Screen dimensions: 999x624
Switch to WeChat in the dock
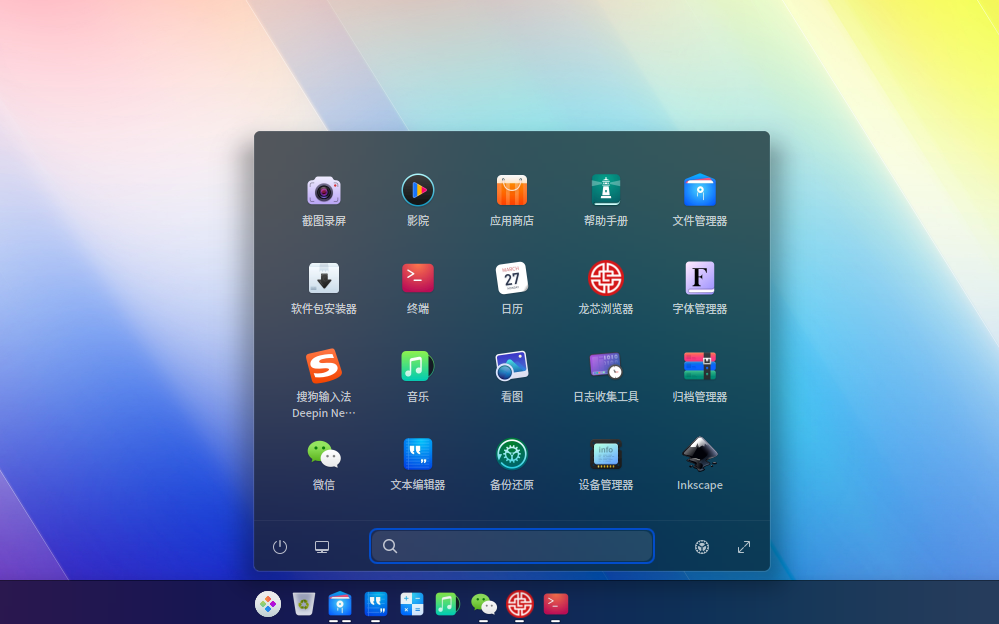pyautogui.click(x=484, y=604)
